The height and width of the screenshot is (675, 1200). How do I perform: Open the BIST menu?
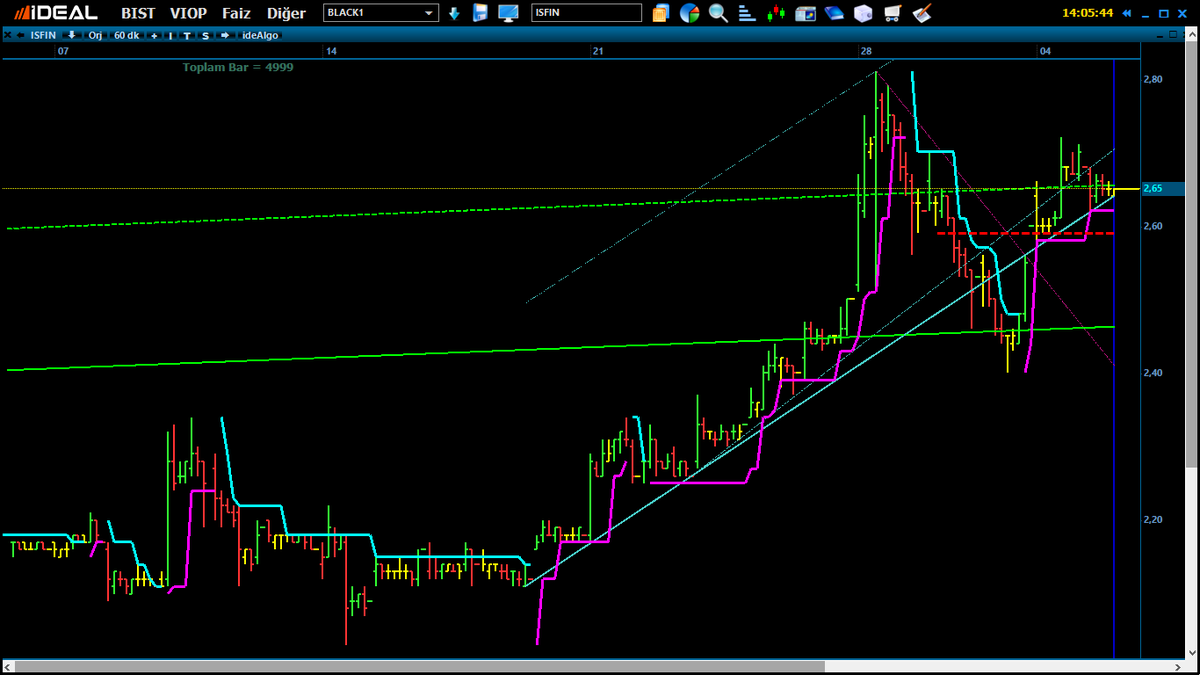[138, 13]
